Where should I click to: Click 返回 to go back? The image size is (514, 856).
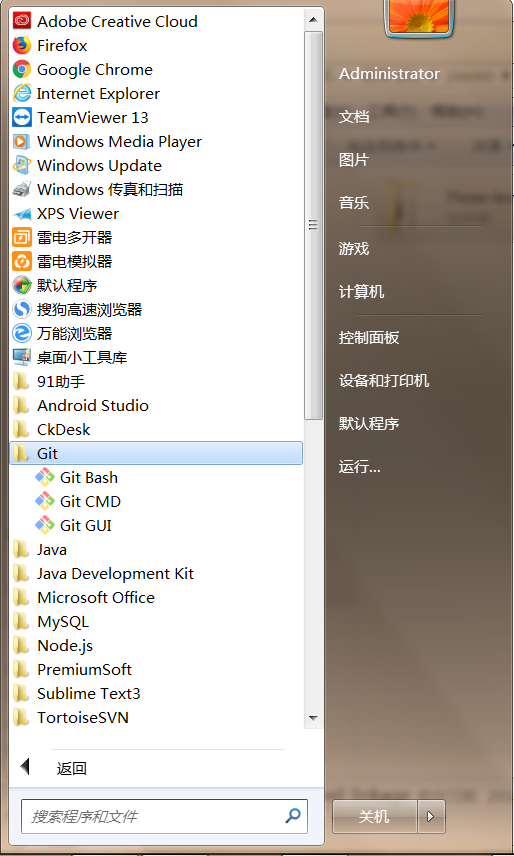[71, 769]
